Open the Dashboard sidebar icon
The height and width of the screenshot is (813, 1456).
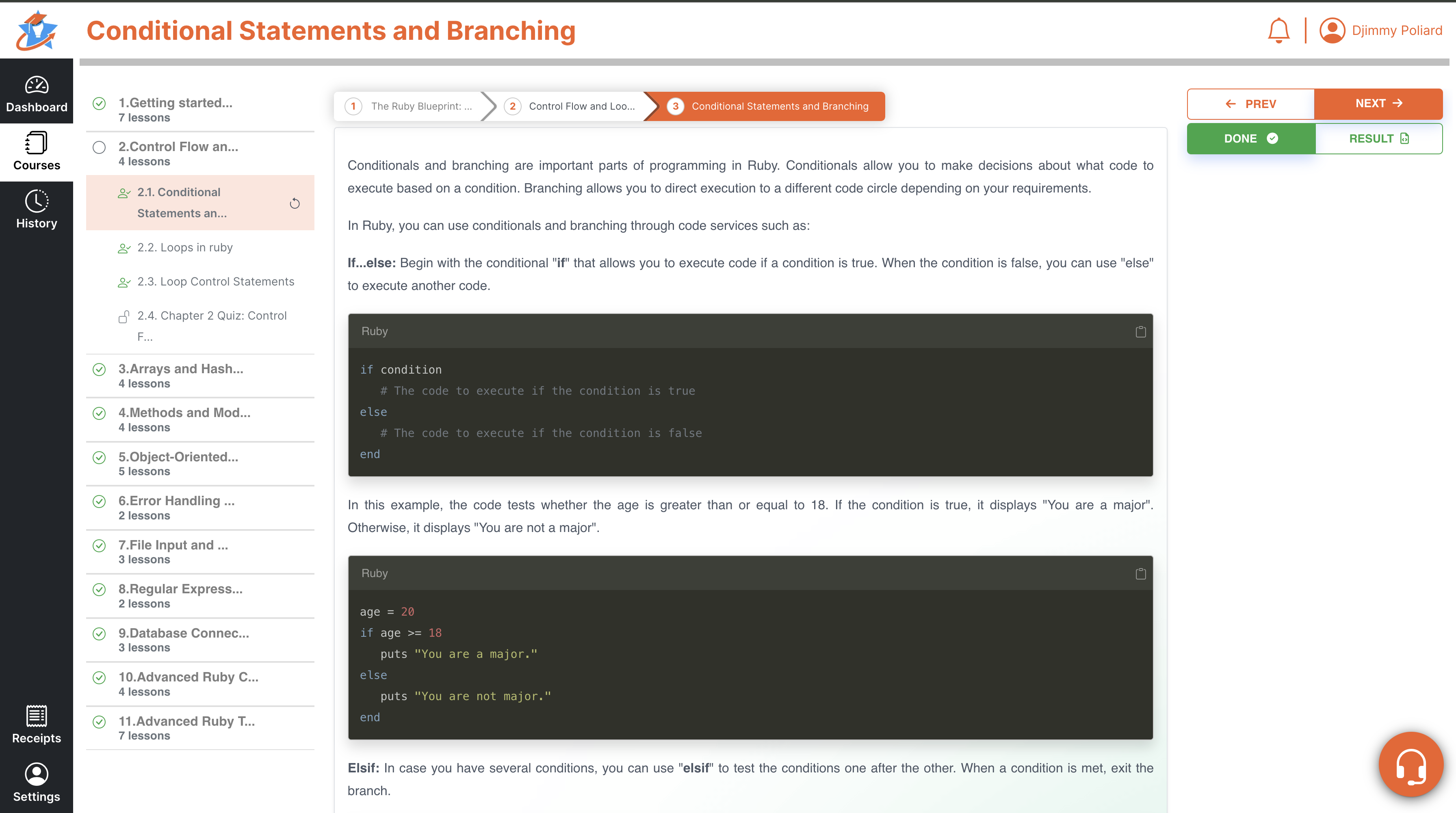point(36,86)
